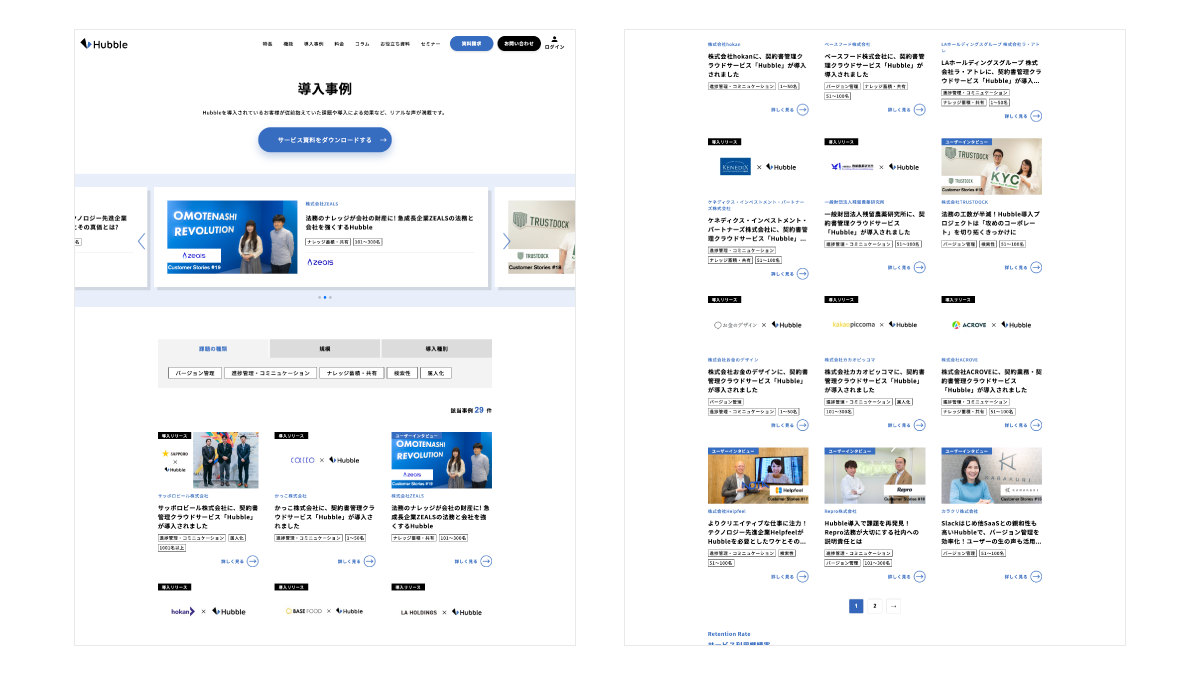This screenshot has height=675, width=1200.
Task: Click arrow circle on ケネディクス card
Action: (x=802, y=273)
